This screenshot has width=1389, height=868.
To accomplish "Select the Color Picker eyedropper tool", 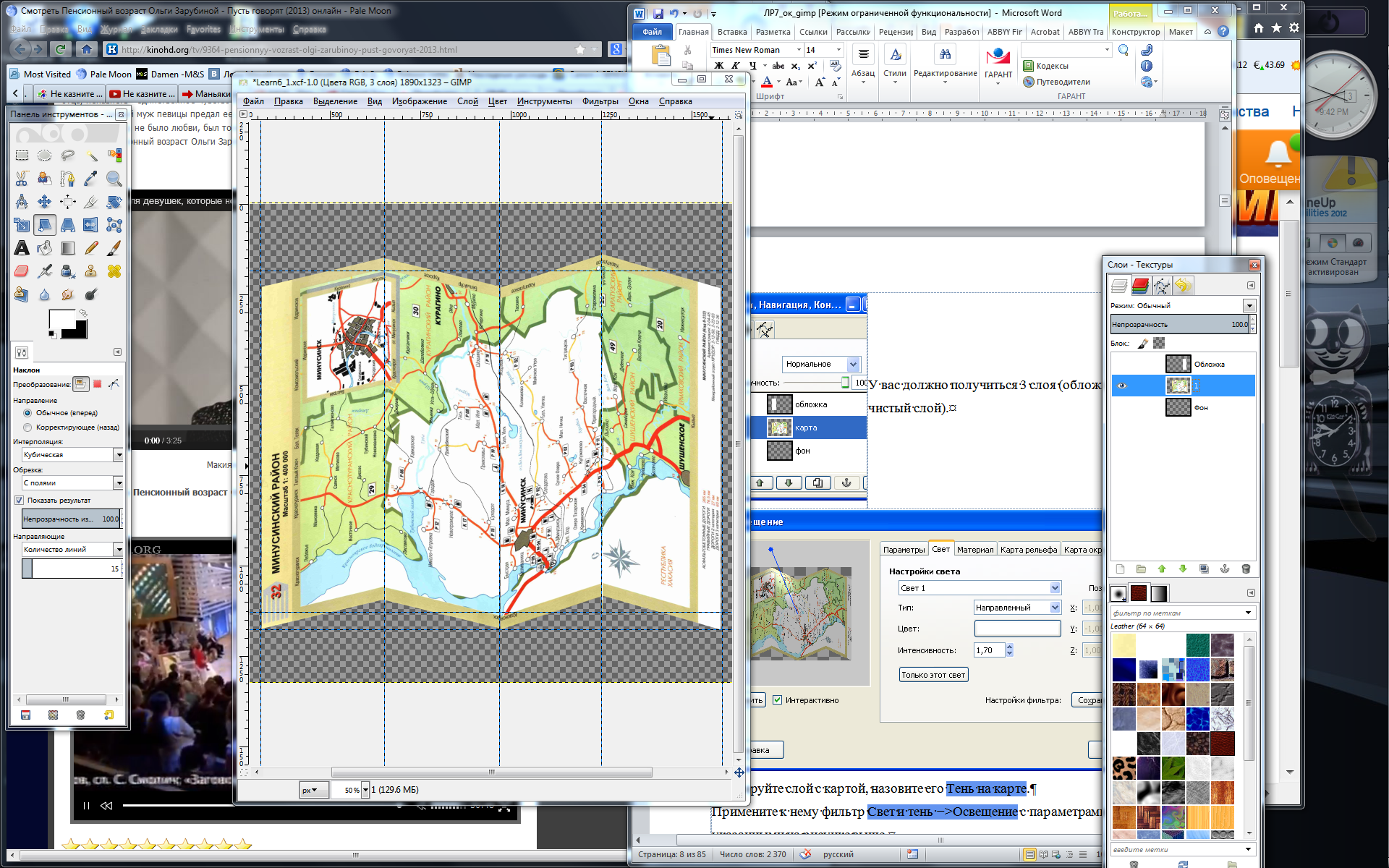I will click(x=91, y=179).
